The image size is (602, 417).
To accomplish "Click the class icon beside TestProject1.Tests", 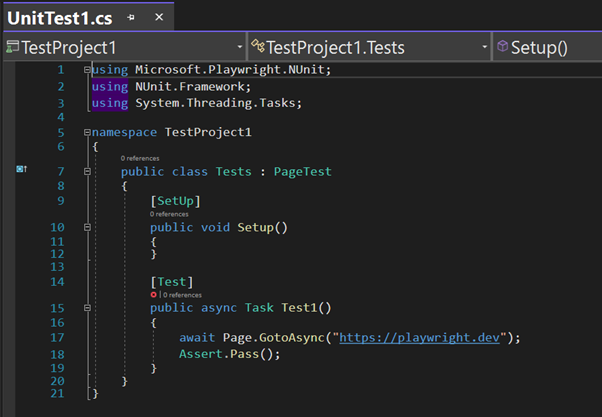I will (x=258, y=47).
